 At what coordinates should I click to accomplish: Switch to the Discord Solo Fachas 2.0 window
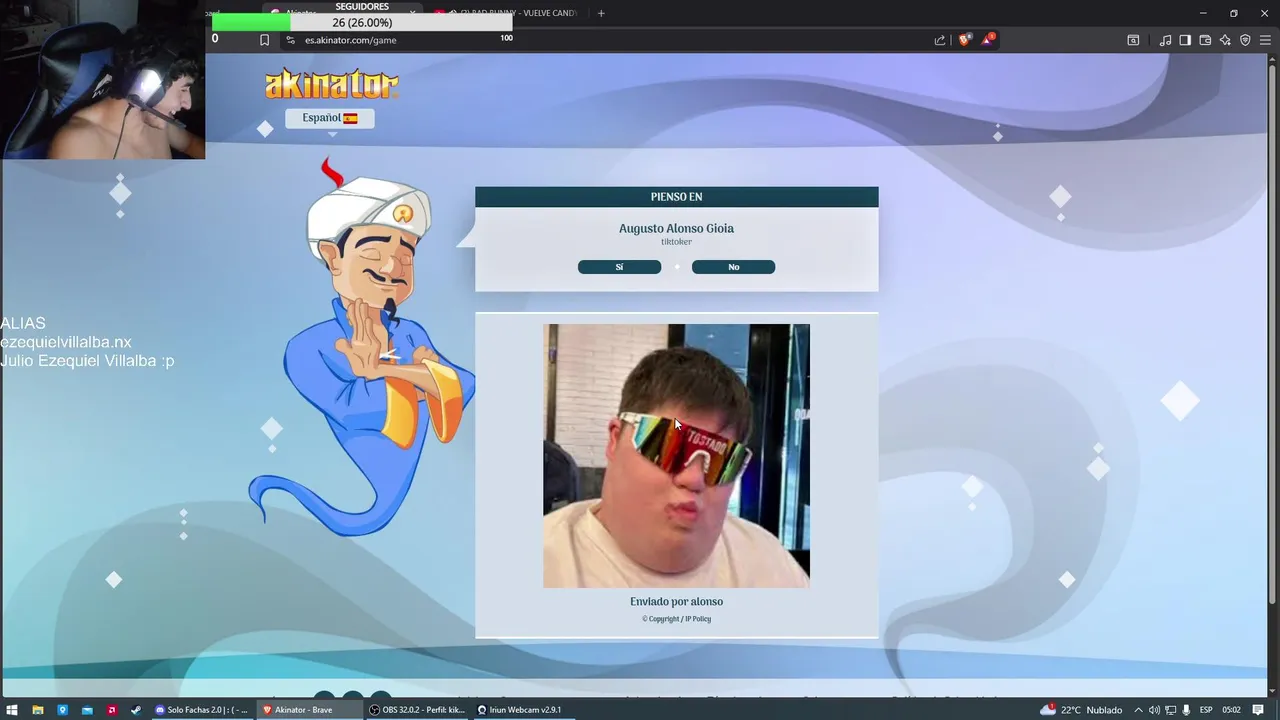tap(201, 710)
